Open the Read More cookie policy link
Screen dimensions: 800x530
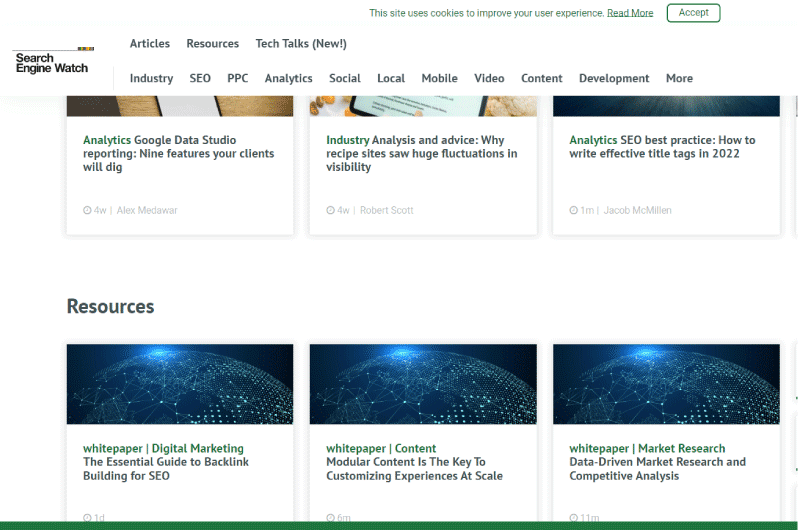pyautogui.click(x=630, y=13)
